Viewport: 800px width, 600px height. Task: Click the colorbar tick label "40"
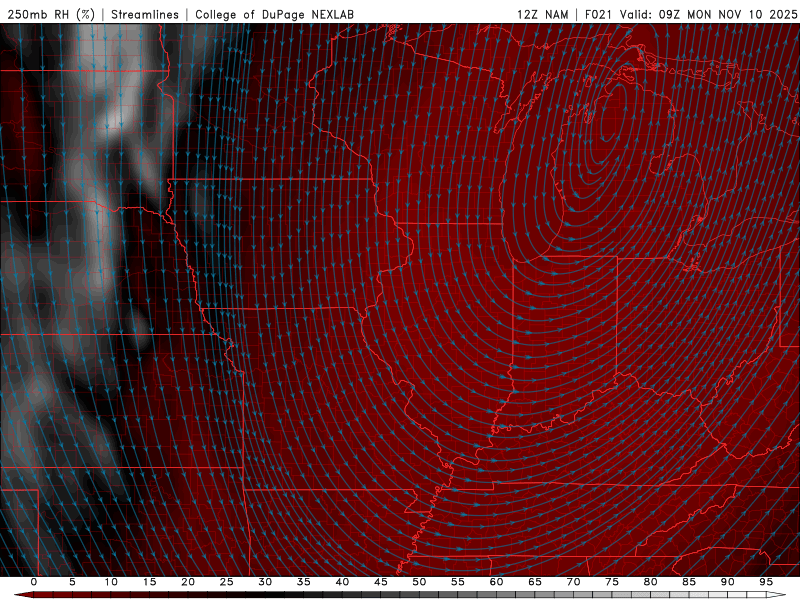coord(342,582)
